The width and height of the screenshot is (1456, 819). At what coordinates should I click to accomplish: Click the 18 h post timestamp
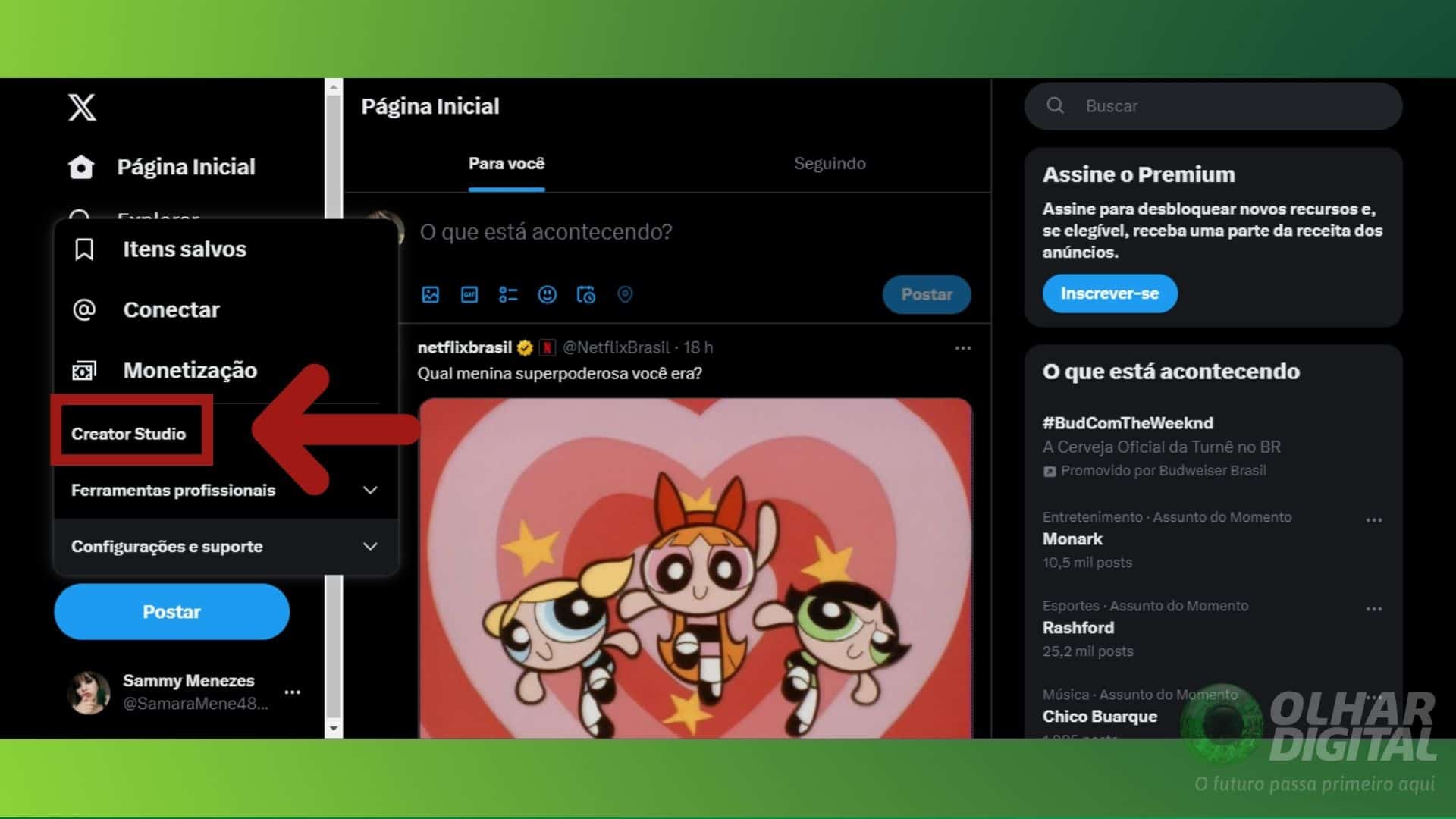tap(698, 347)
